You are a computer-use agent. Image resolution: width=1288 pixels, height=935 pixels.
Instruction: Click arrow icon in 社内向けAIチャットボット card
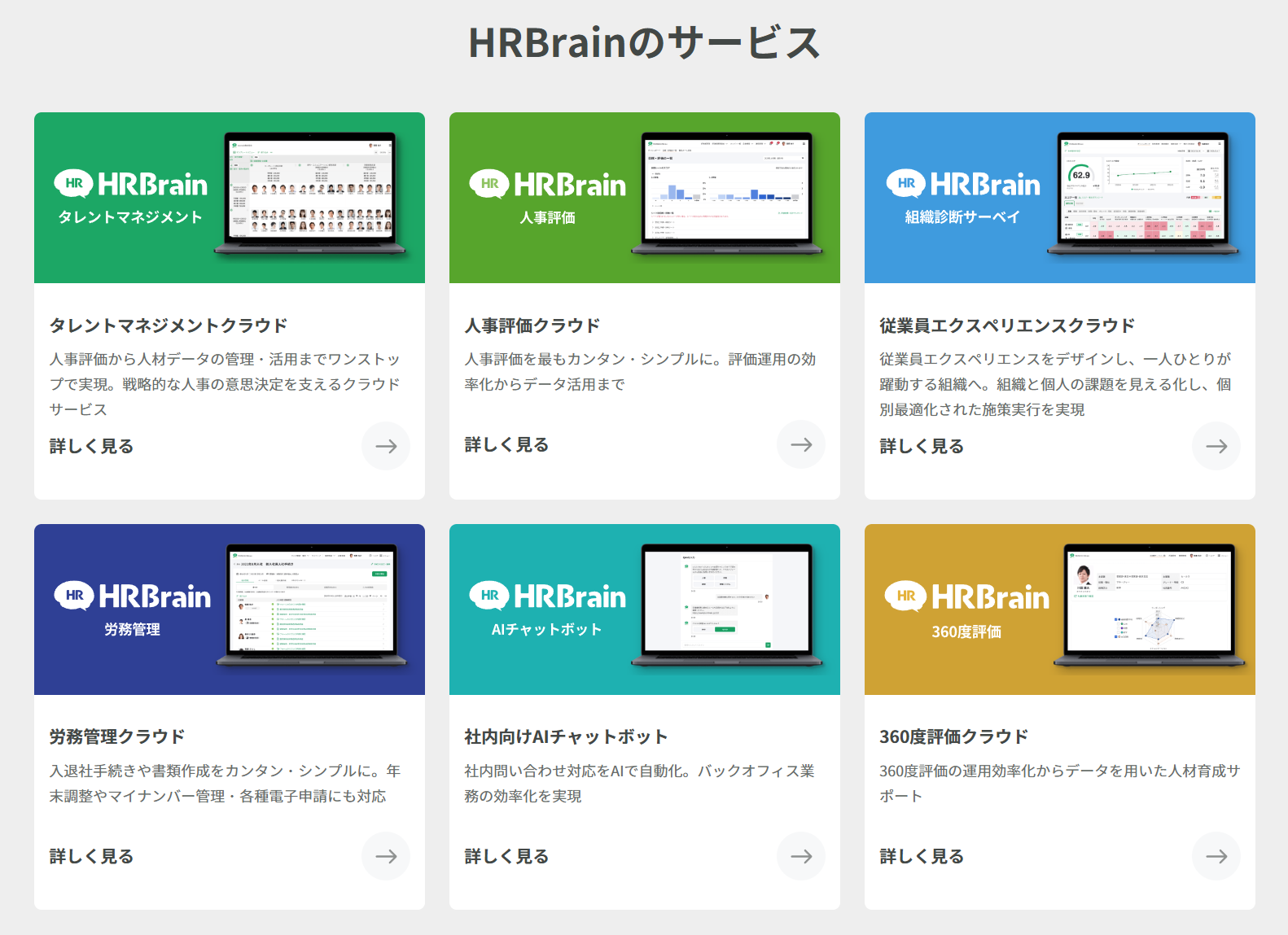tap(801, 856)
